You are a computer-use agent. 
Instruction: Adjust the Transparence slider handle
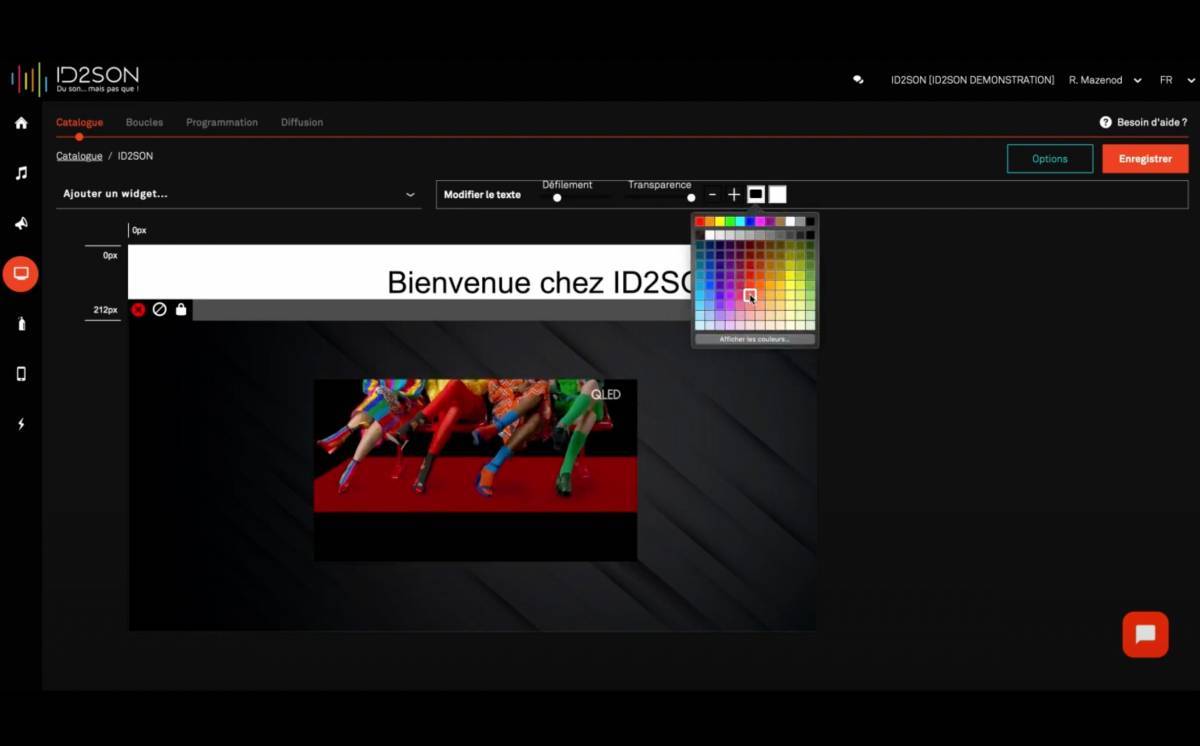(x=691, y=197)
